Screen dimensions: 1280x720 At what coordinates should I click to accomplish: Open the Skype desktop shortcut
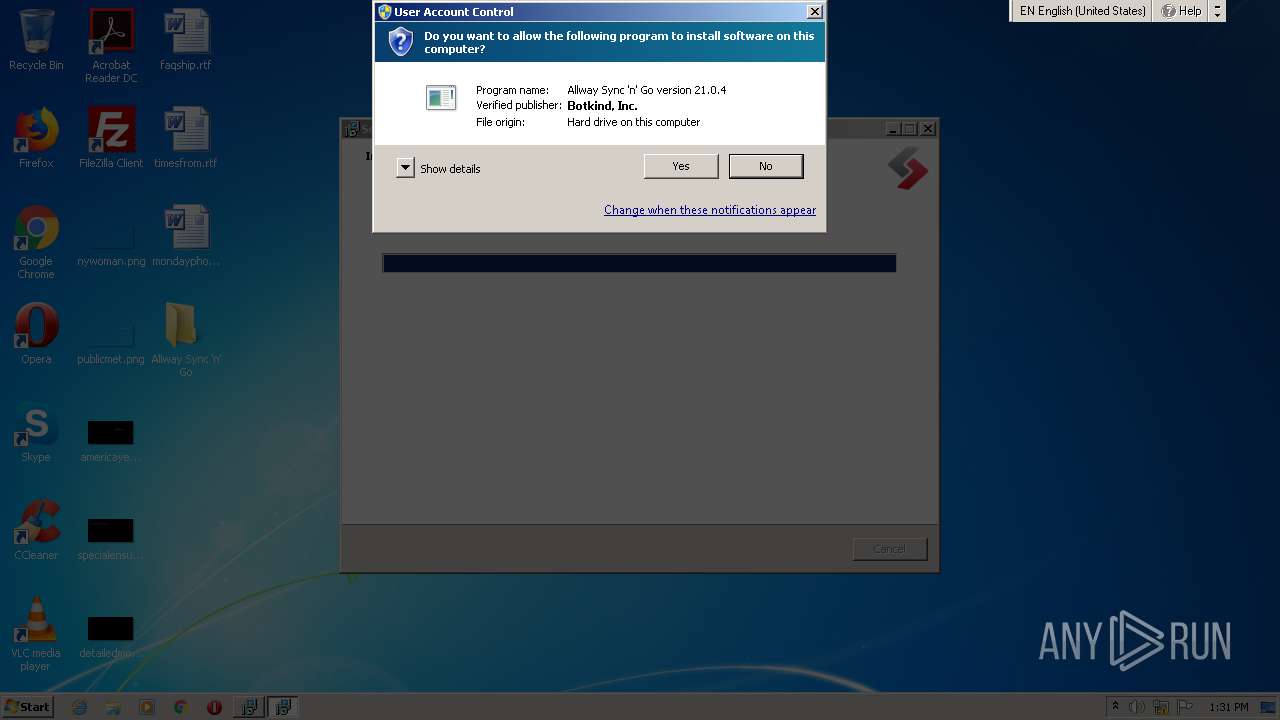tap(36, 432)
